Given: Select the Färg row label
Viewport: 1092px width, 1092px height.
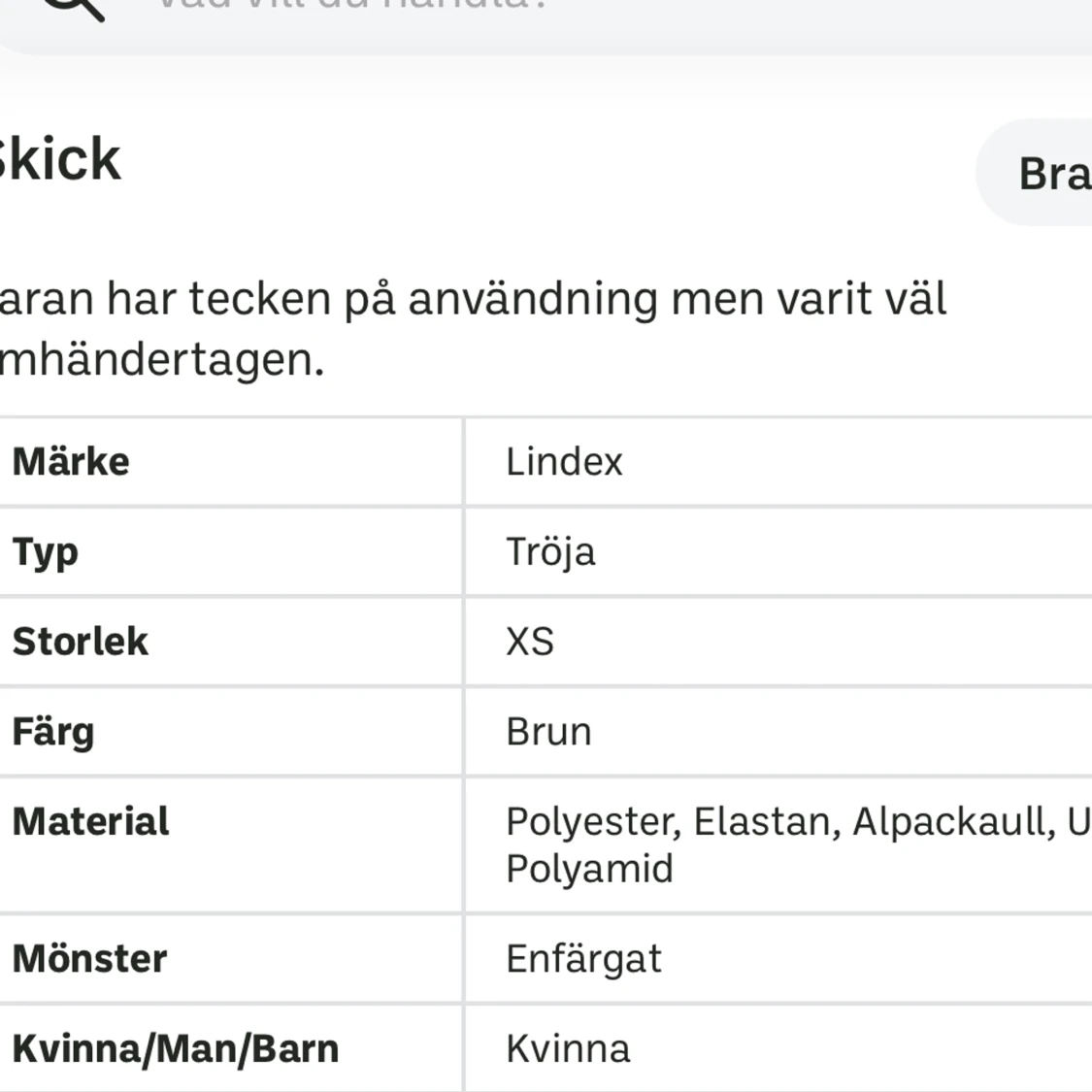Looking at the screenshot, I should (53, 731).
